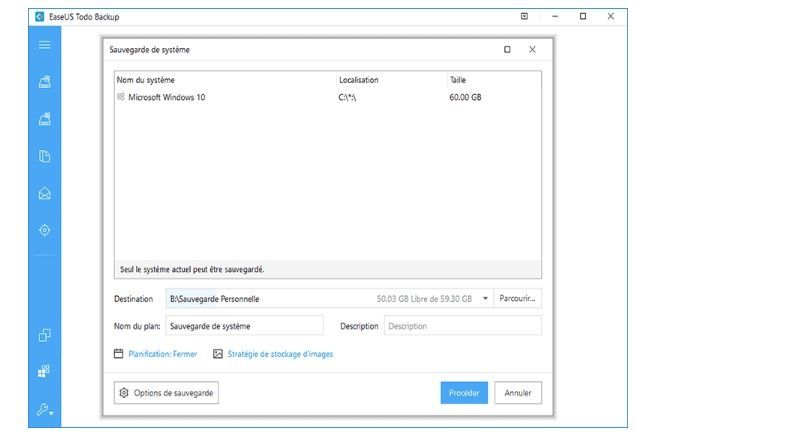Expand the Destination dropdown arrow
This screenshot has height=435, width=790.
(485, 298)
